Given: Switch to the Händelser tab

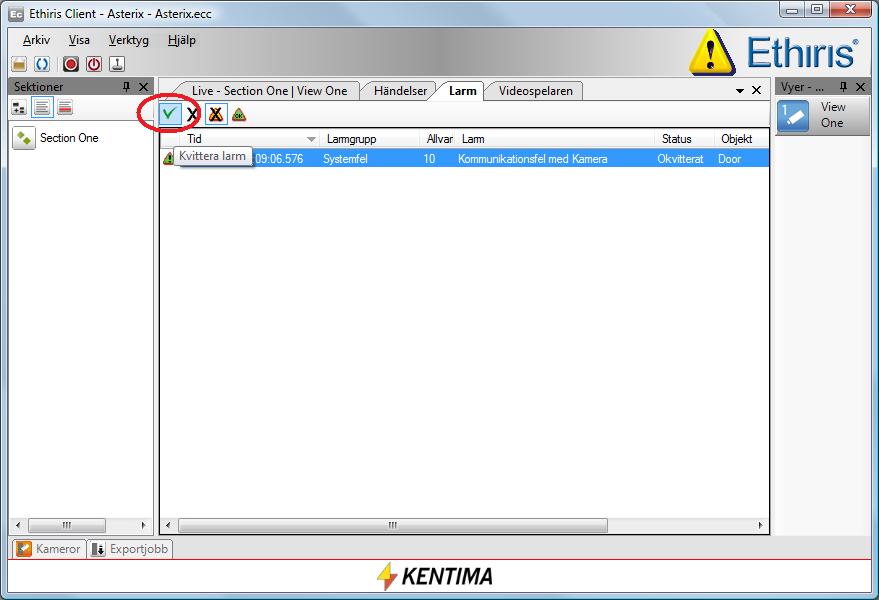Looking at the screenshot, I should (400, 91).
